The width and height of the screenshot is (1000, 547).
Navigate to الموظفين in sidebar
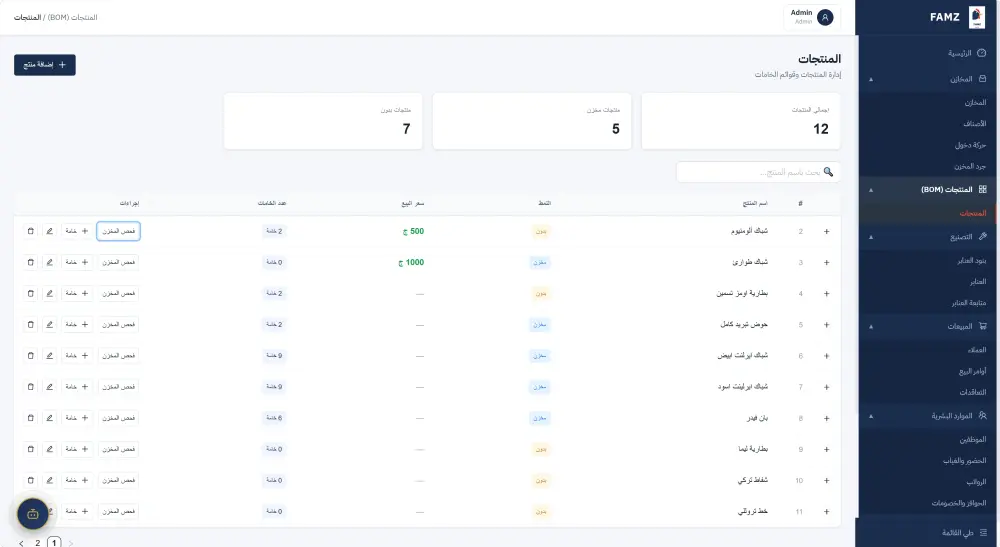973,439
